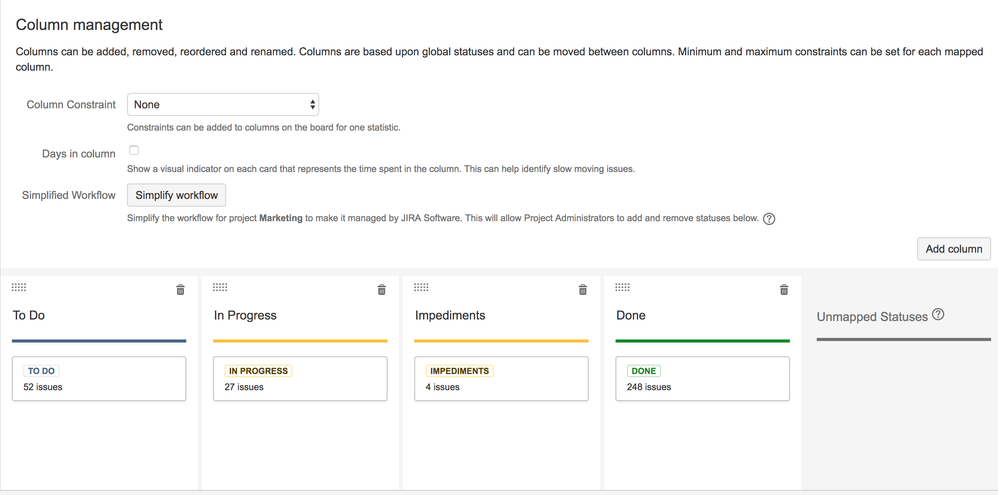Select the TO DO status card
The height and width of the screenshot is (495, 998).
(x=99, y=379)
